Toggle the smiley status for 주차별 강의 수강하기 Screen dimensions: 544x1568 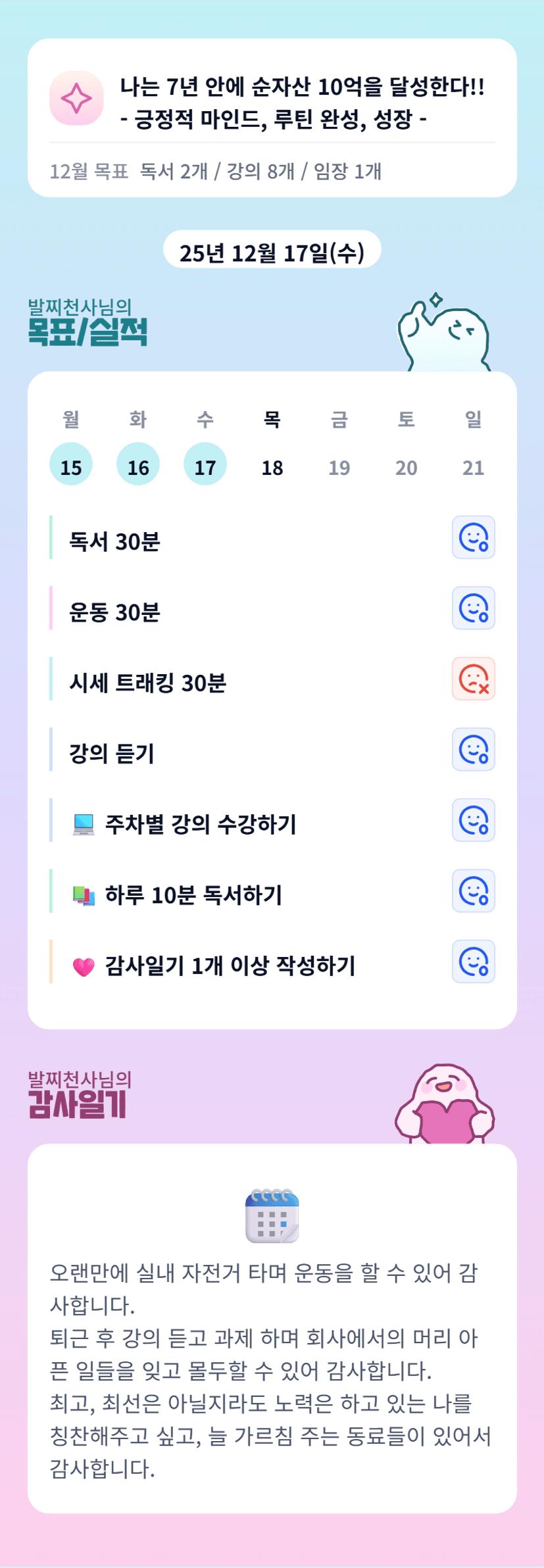click(473, 820)
